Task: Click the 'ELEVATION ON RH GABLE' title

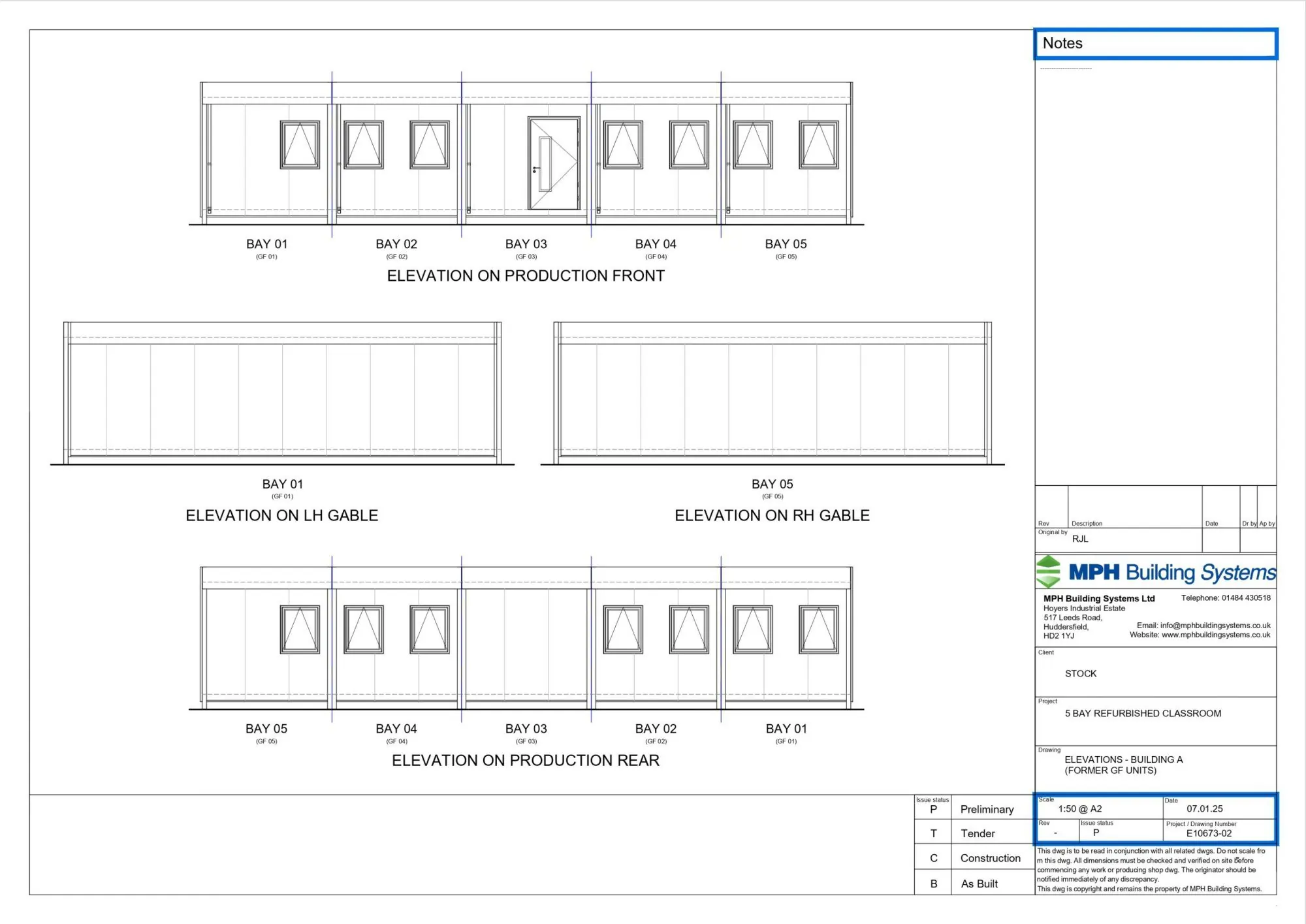Action: 772,515
